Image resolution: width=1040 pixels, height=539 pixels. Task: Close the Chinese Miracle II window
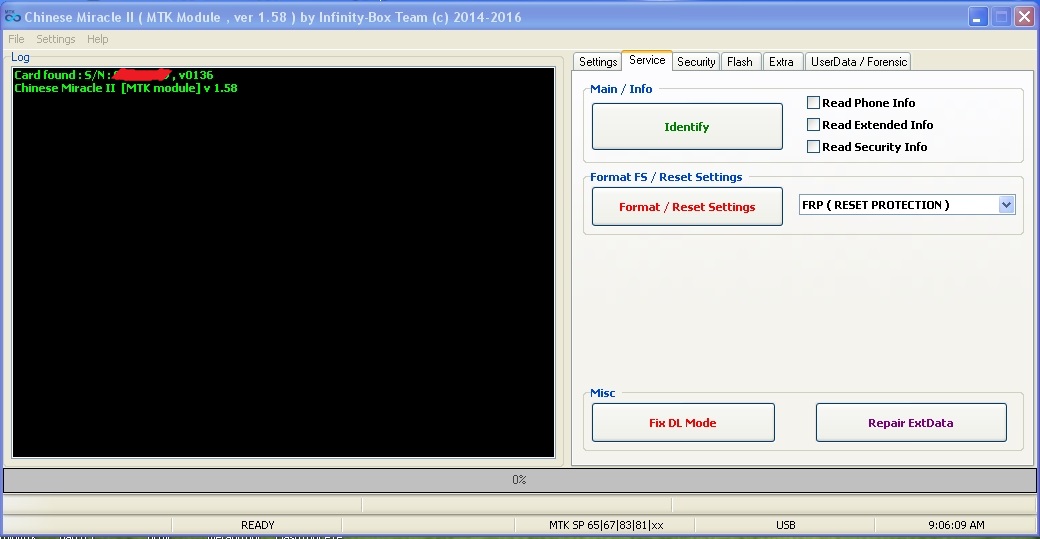(x=1025, y=17)
